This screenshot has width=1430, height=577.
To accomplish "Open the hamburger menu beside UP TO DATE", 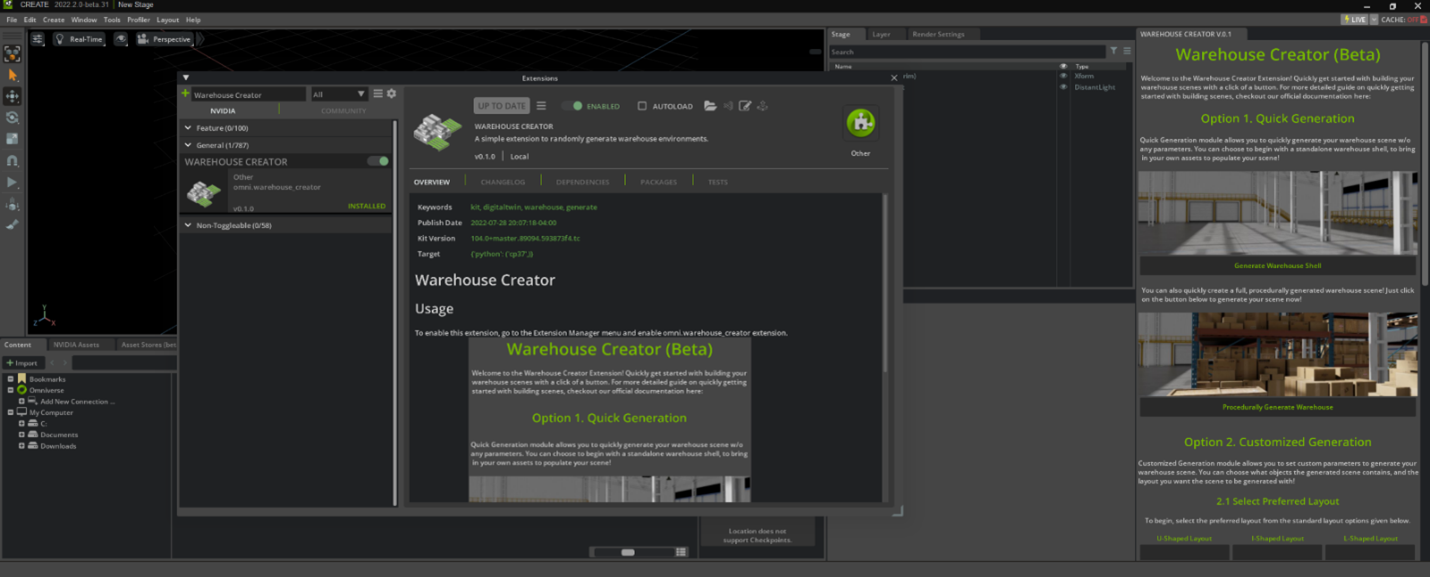I will coord(541,106).
